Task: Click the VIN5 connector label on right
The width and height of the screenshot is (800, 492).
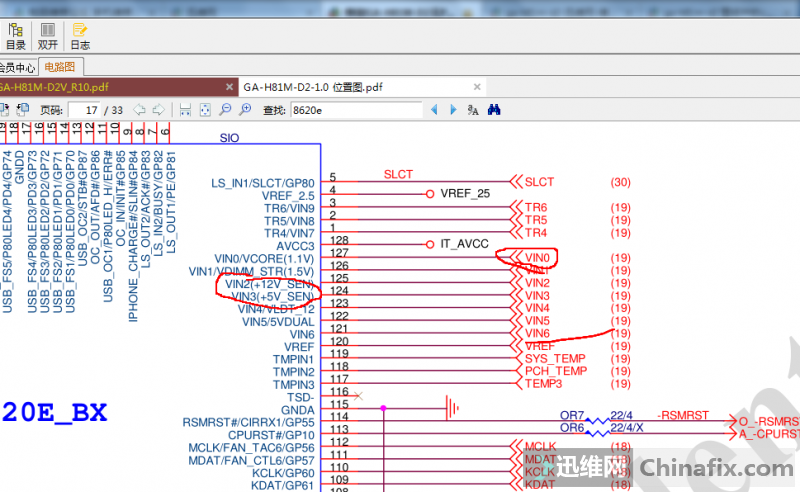Action: 537,321
